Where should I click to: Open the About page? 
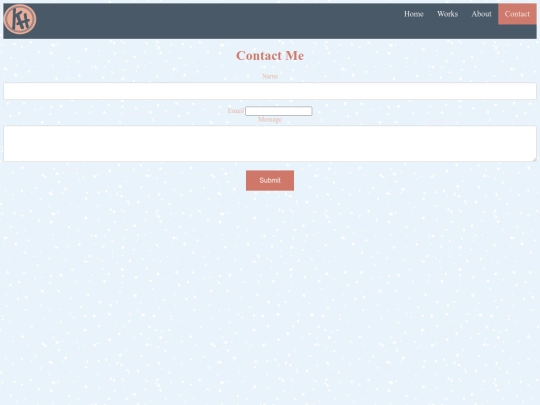[481, 14]
